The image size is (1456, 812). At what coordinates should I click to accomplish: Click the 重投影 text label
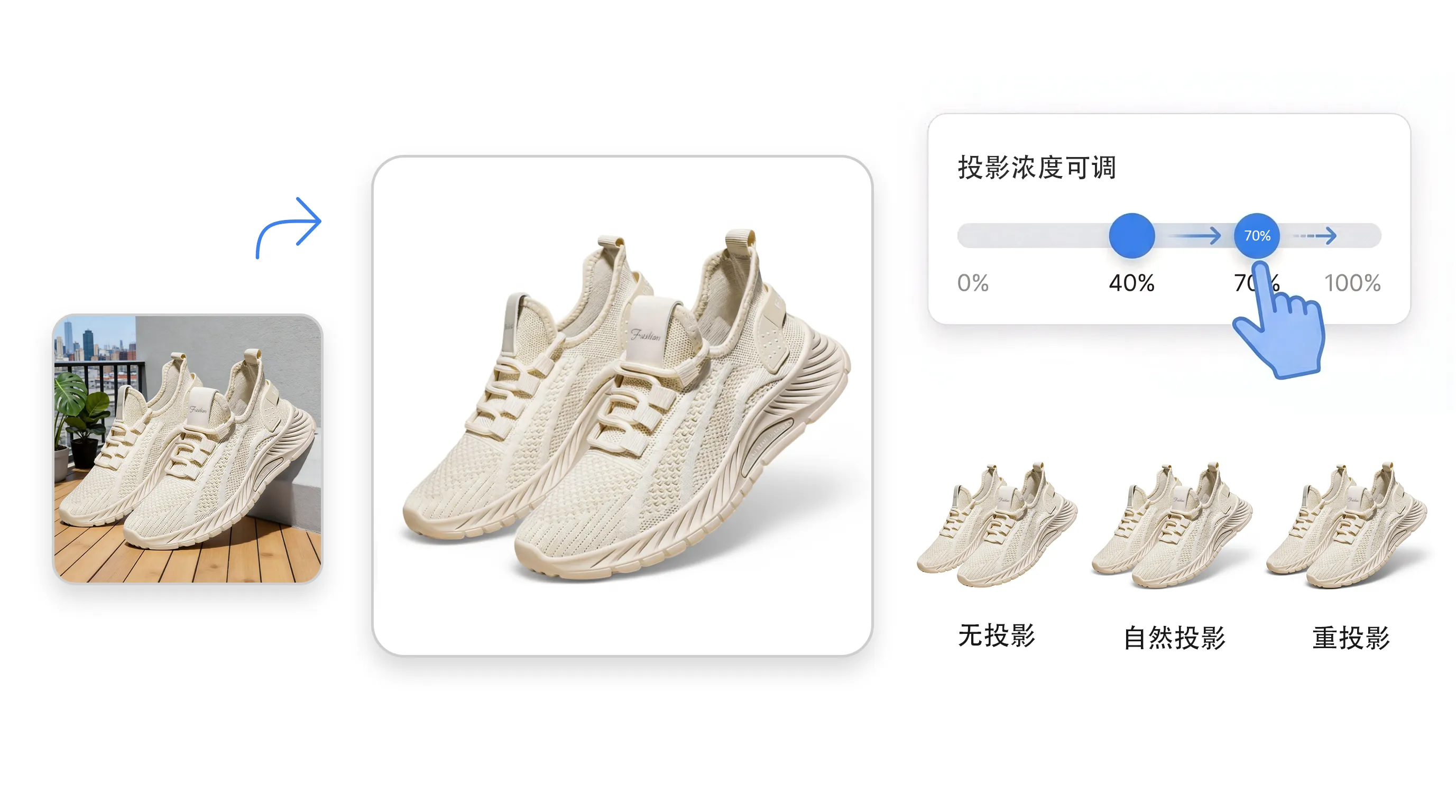pyautogui.click(x=1351, y=638)
